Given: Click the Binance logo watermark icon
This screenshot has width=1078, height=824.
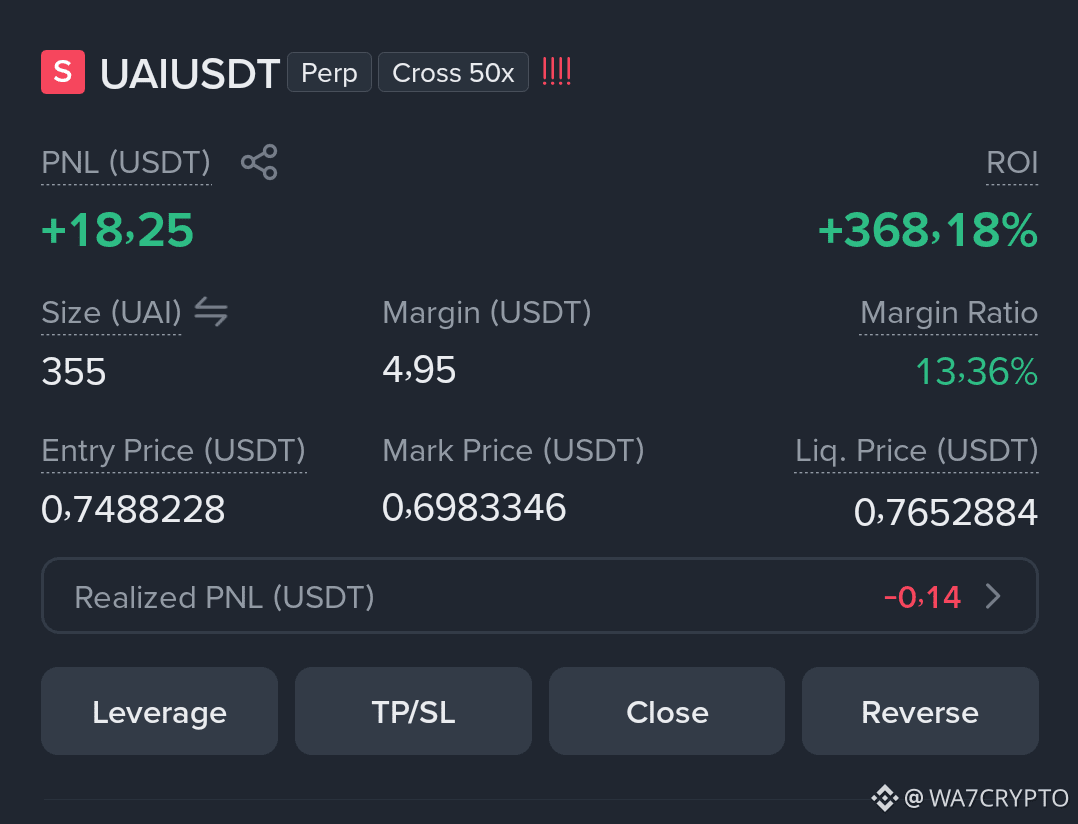Looking at the screenshot, I should coord(885,798).
